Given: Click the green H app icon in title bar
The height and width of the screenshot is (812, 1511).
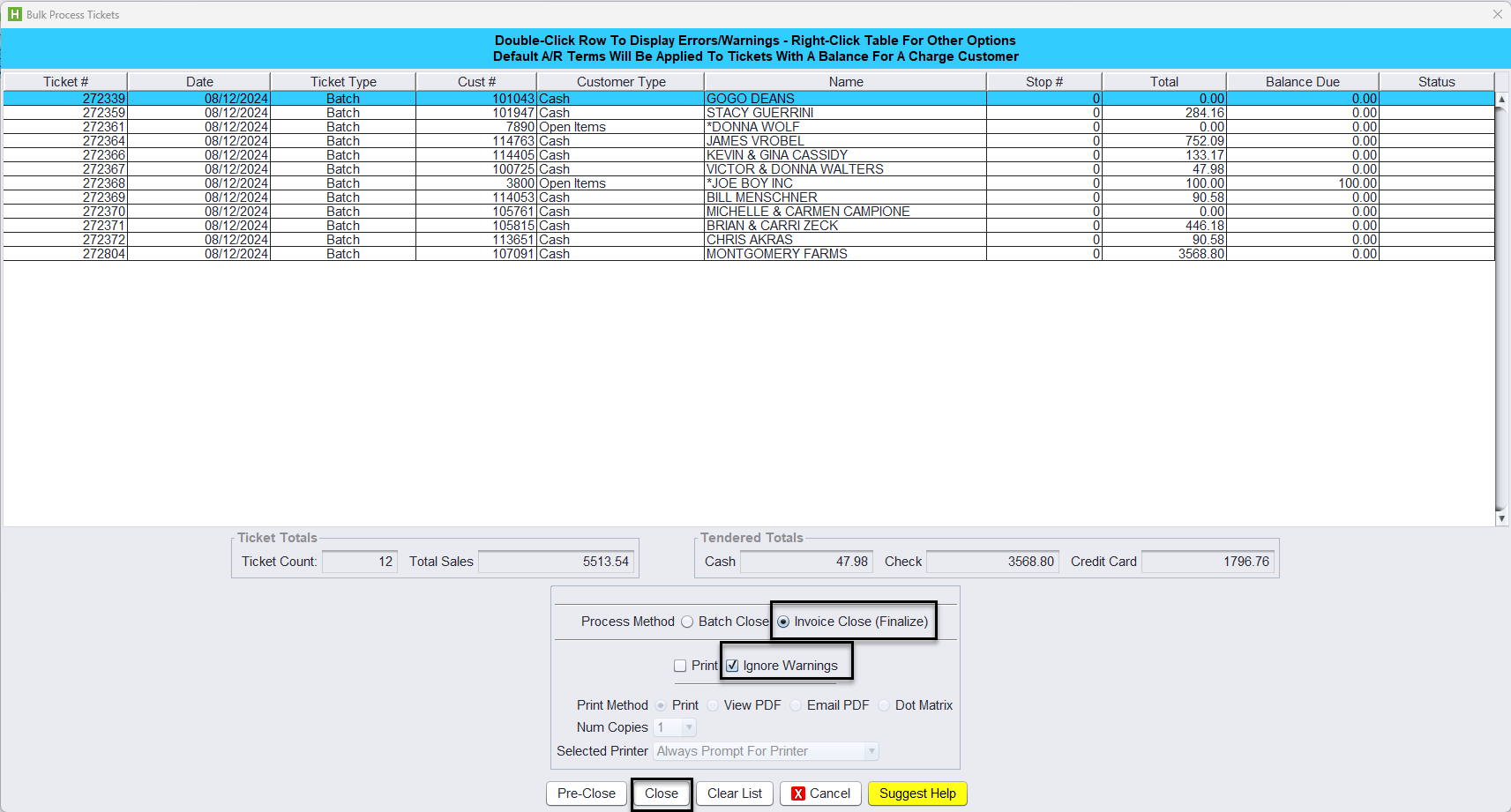Looking at the screenshot, I should point(14,14).
